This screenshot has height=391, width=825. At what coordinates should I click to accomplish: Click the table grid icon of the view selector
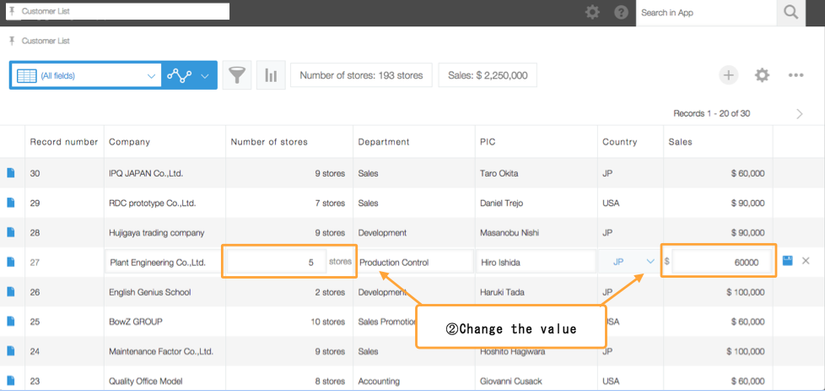26,76
